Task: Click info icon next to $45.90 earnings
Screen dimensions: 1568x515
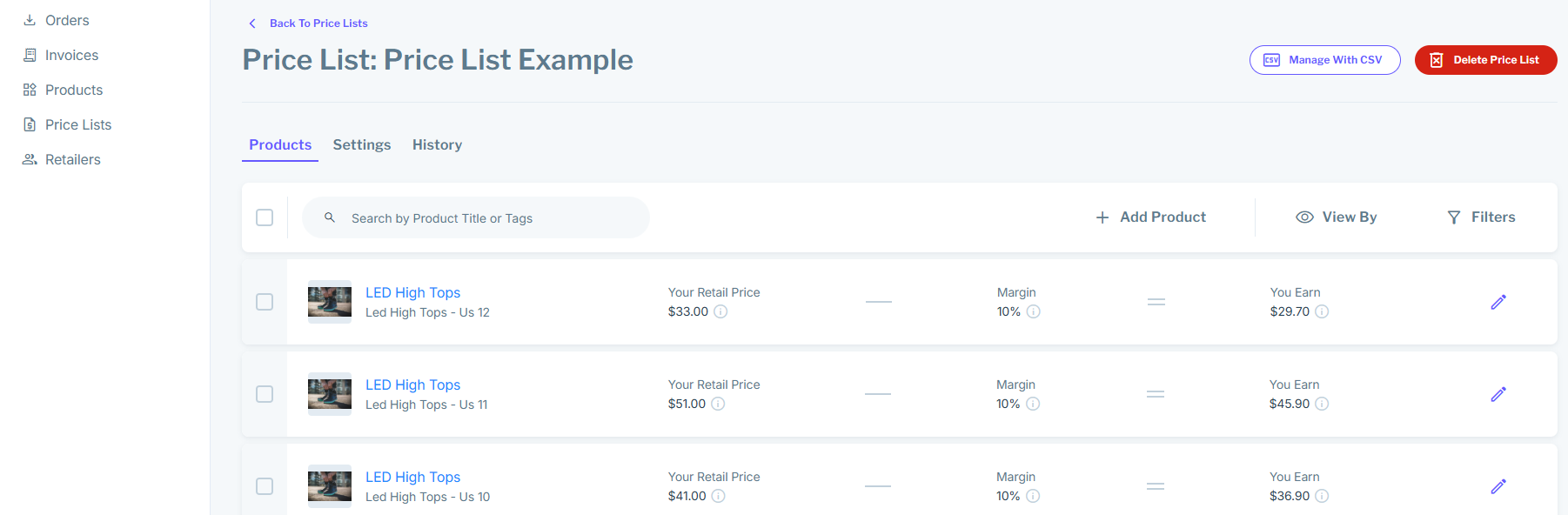Action: pyautogui.click(x=1322, y=404)
